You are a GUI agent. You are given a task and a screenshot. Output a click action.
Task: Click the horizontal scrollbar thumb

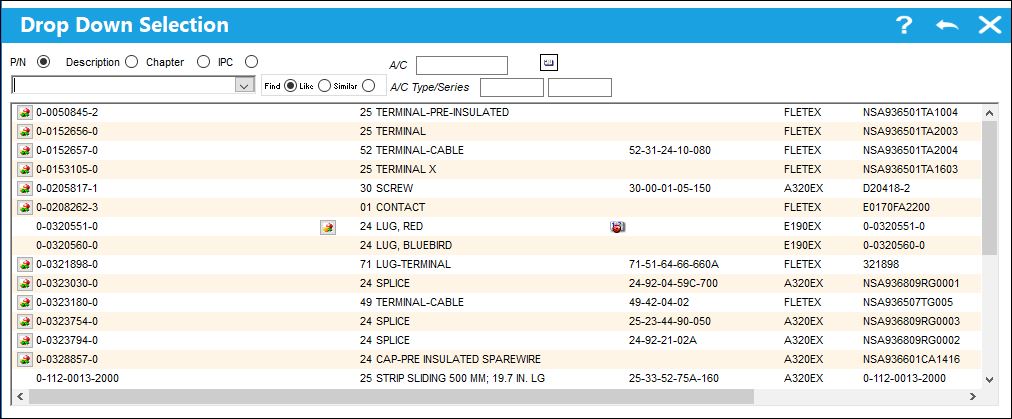point(392,396)
